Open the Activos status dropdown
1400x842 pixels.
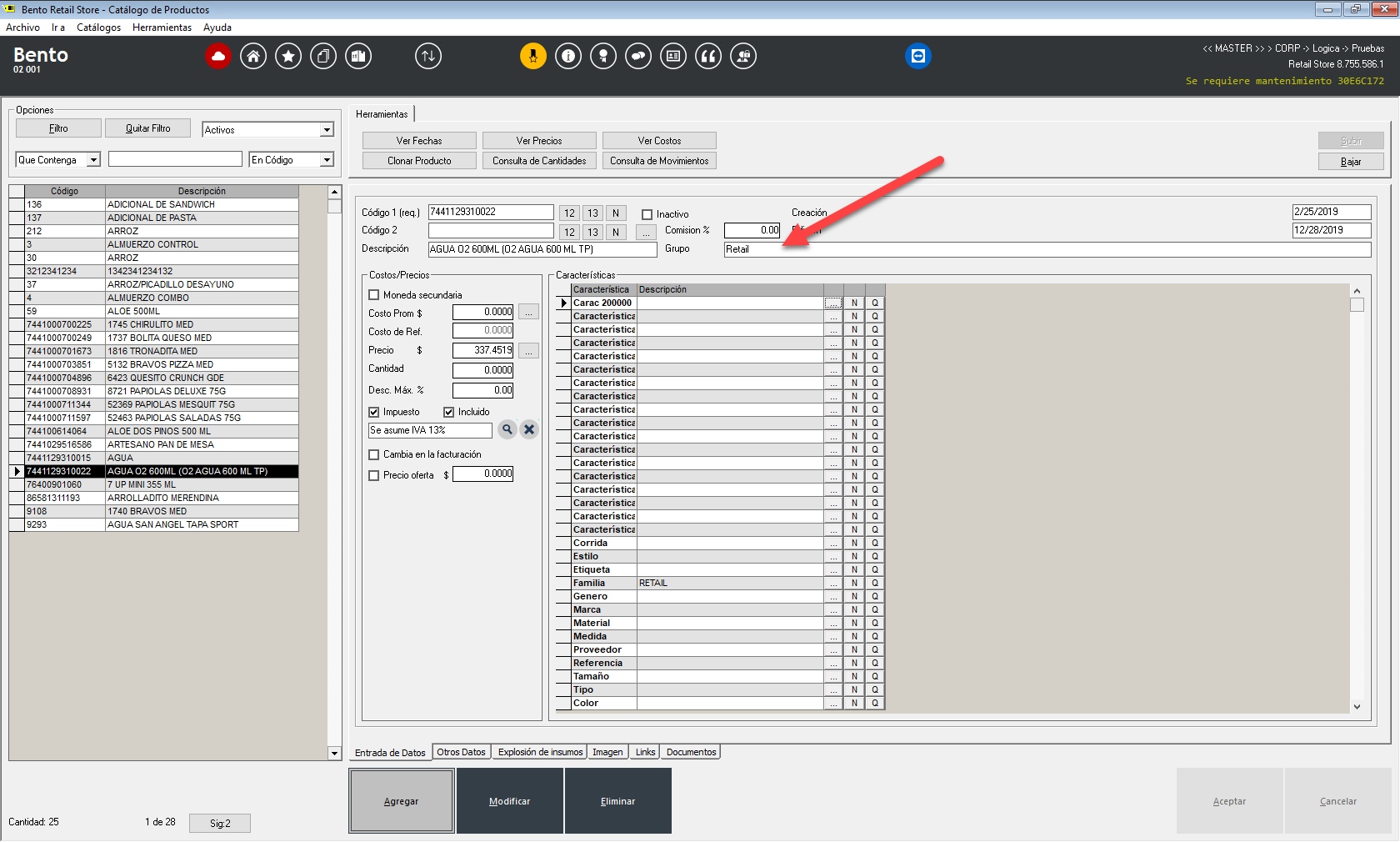pos(327,130)
